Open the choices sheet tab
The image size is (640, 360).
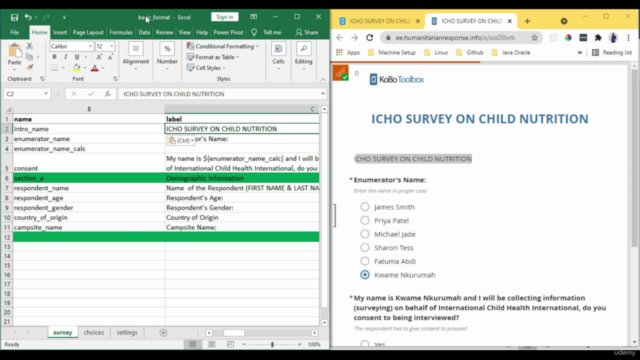(x=94, y=333)
